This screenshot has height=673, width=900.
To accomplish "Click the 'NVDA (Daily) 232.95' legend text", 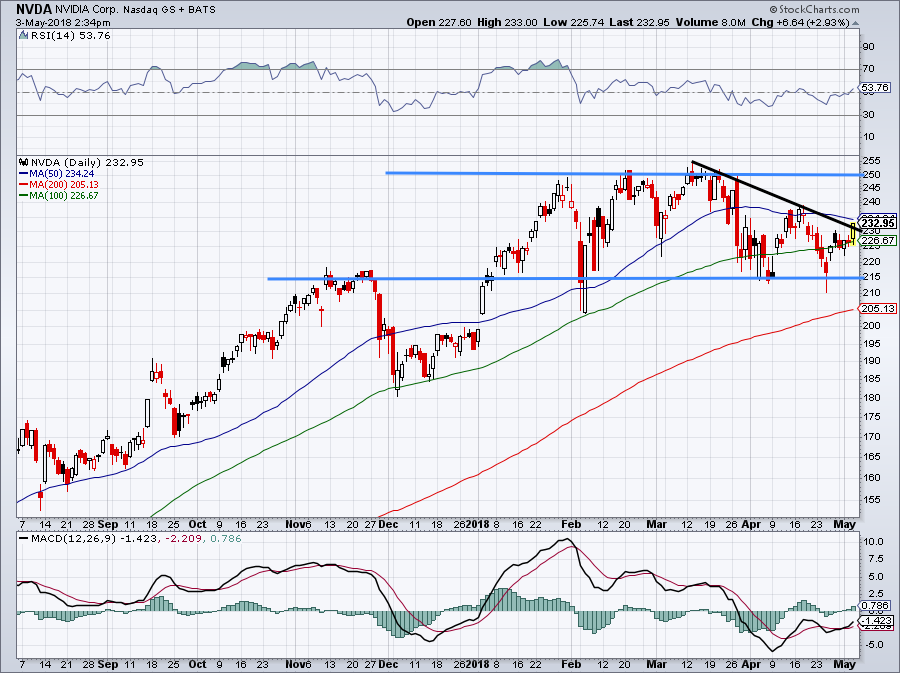I will pos(87,162).
